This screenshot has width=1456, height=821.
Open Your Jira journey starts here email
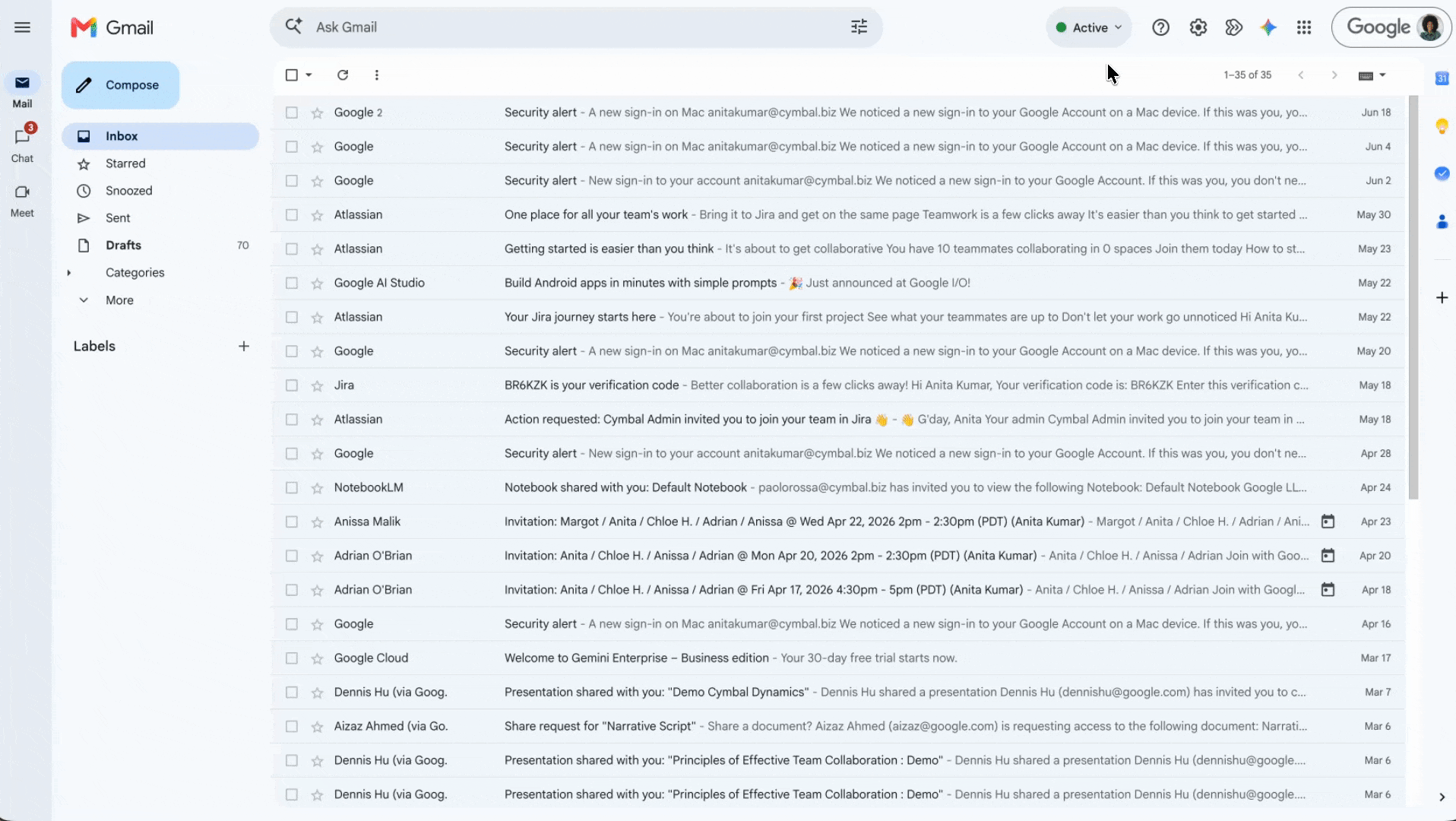(837, 317)
